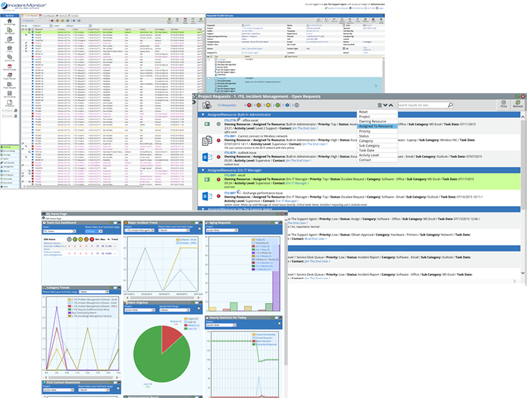
Task: Open Eric IT Manager contact link in green row
Action: tap(297, 183)
